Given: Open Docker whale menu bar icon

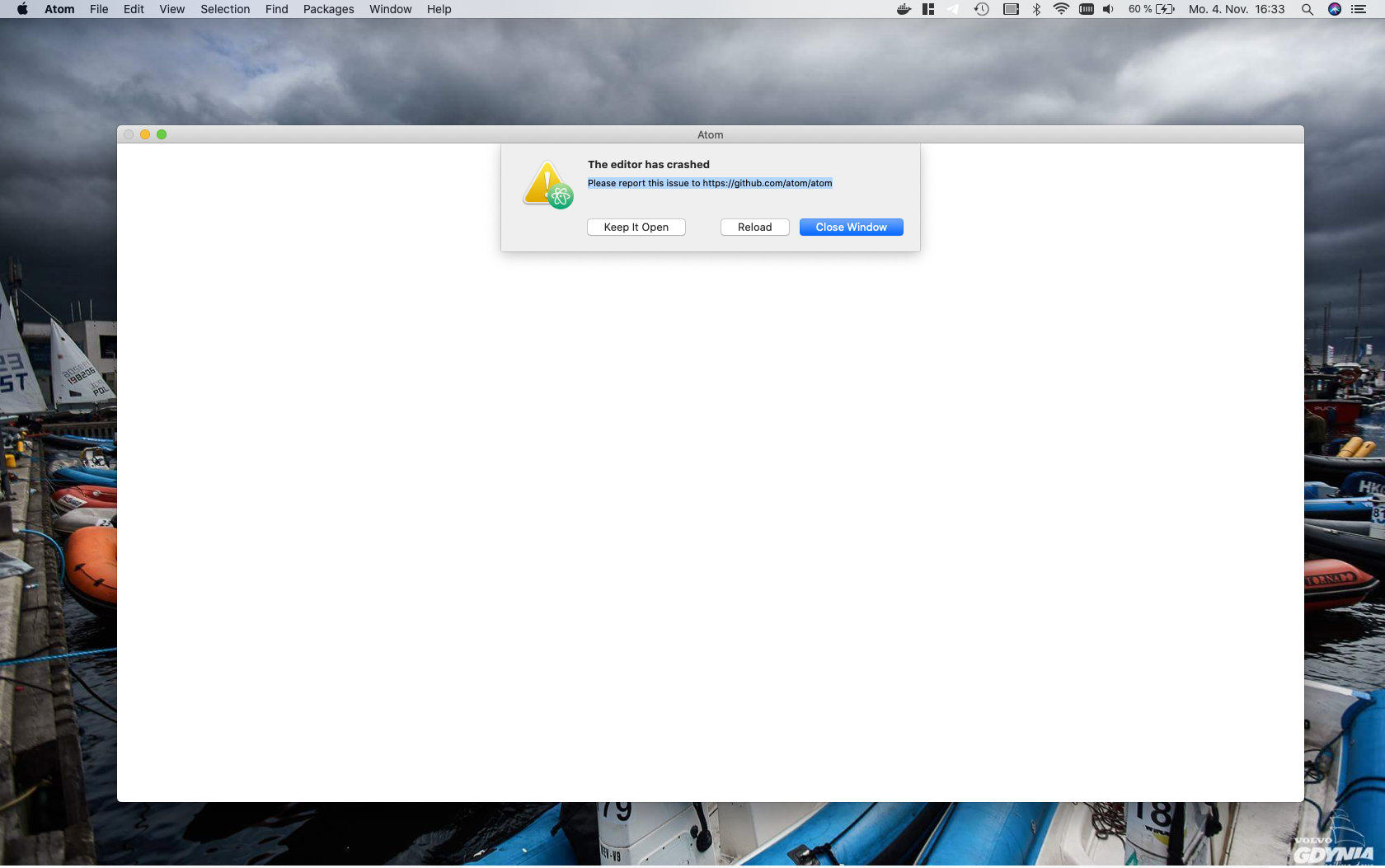Looking at the screenshot, I should point(904,9).
